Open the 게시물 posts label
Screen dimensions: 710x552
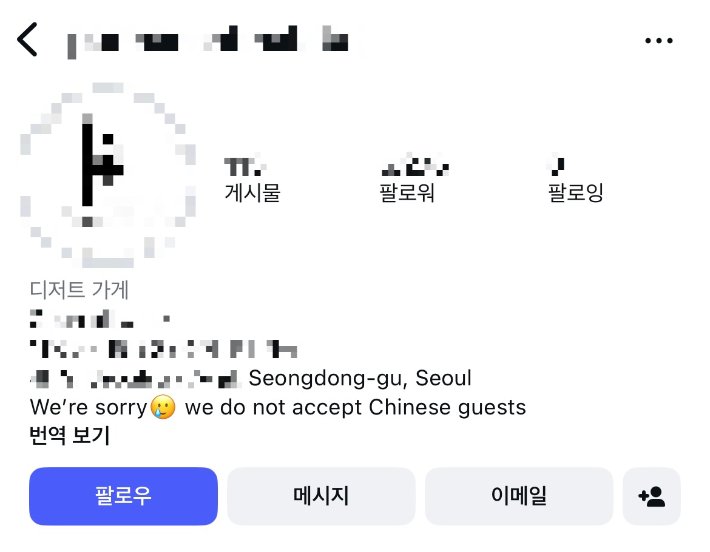pos(252,193)
